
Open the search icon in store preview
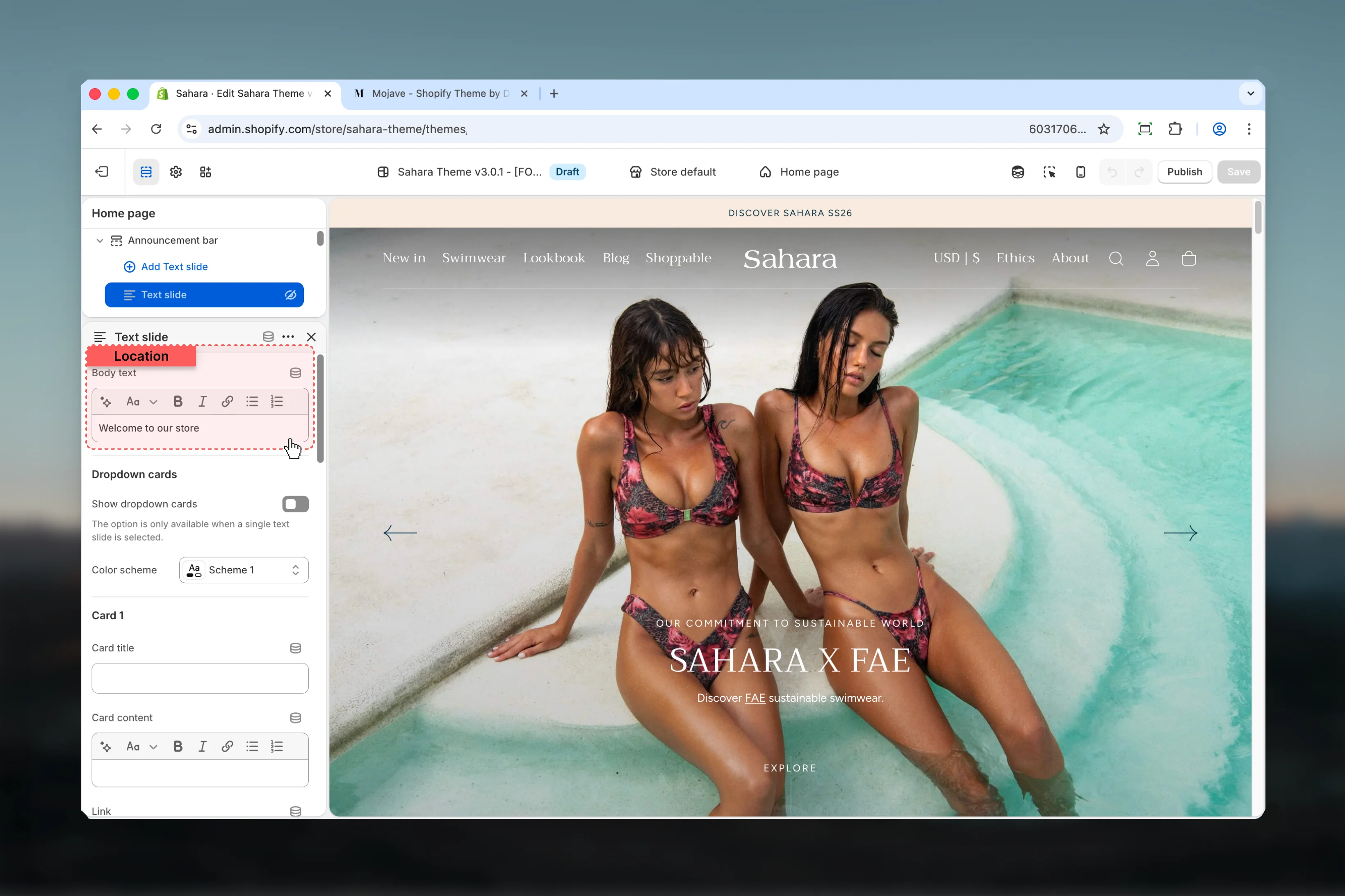[x=1116, y=259]
